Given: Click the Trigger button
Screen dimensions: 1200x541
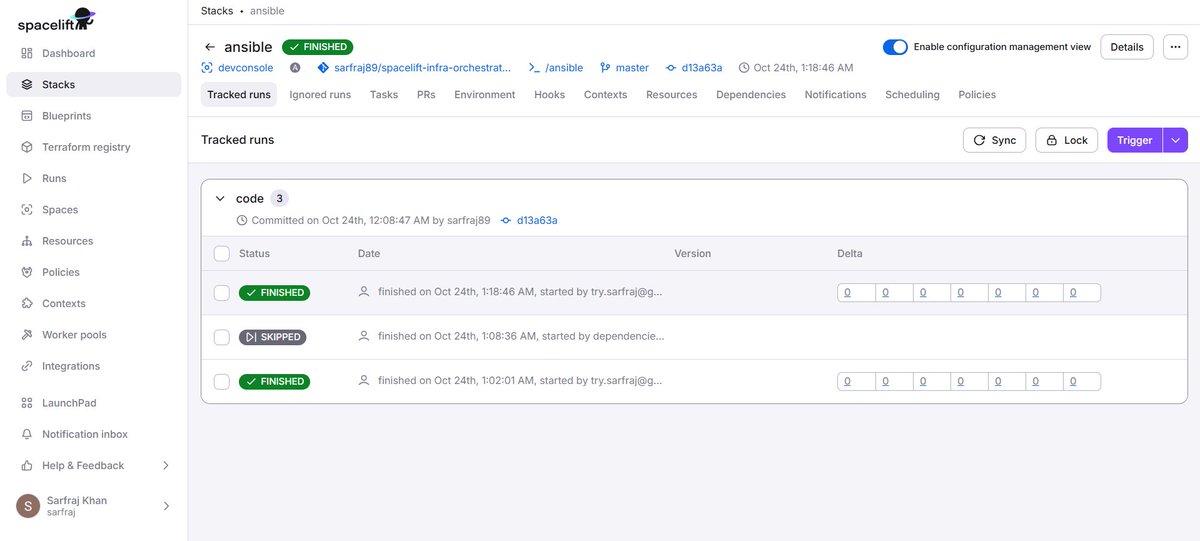Looking at the screenshot, I should coord(1135,140).
